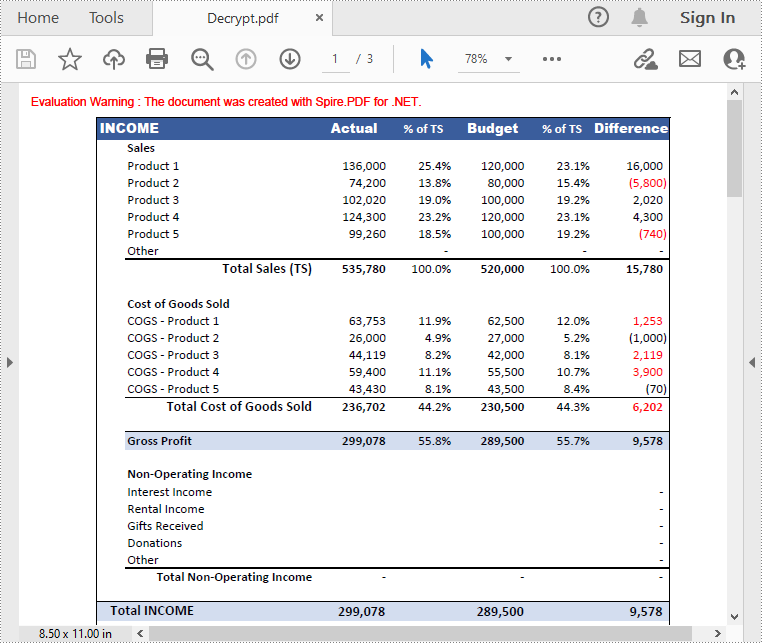Send the file by email icon

click(690, 59)
